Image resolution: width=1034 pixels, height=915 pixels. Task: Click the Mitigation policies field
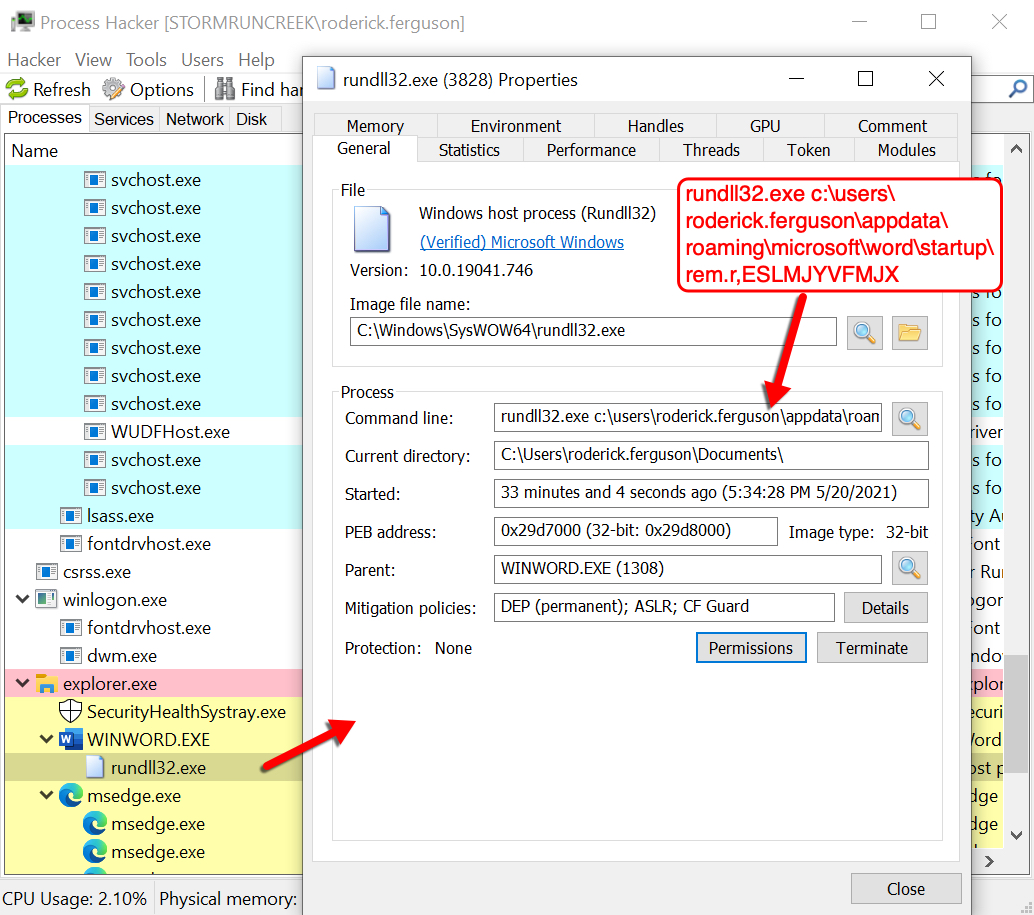(664, 607)
